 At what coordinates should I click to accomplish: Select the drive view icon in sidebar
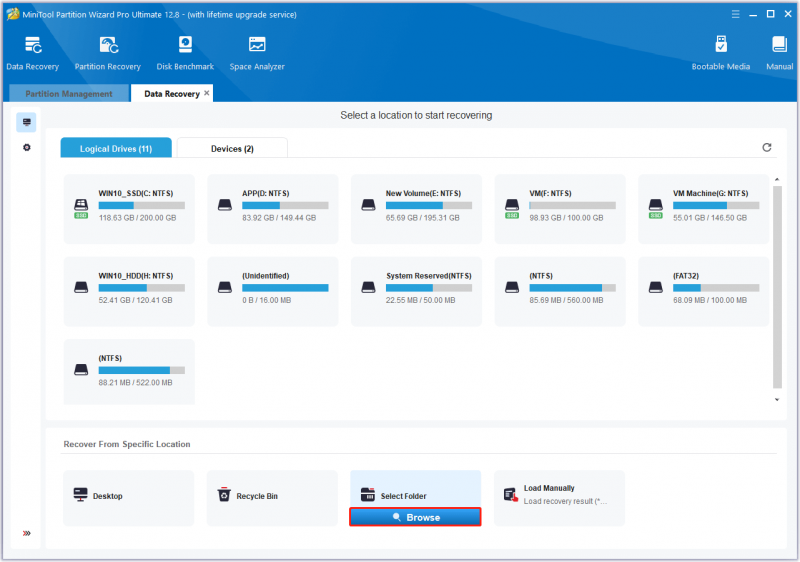pos(27,122)
